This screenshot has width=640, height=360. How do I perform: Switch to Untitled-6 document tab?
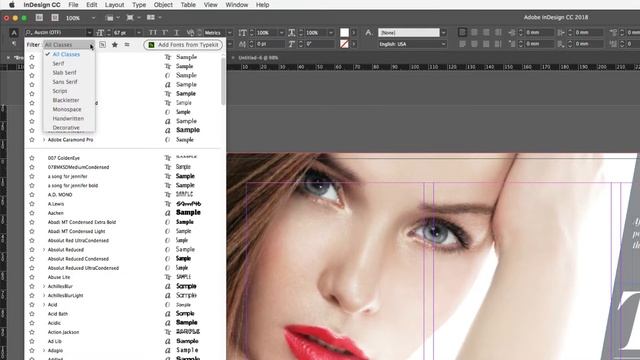click(258, 58)
